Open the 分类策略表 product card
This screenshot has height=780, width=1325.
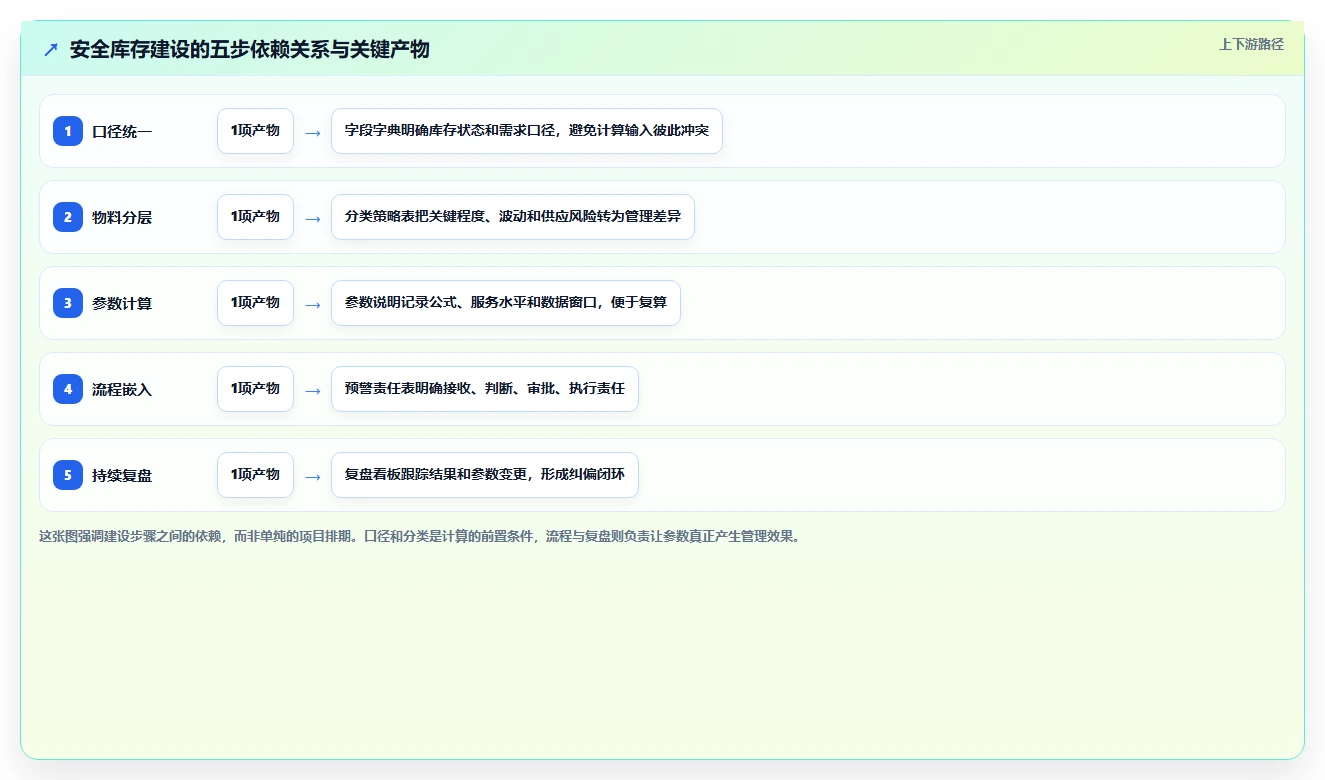coord(513,217)
